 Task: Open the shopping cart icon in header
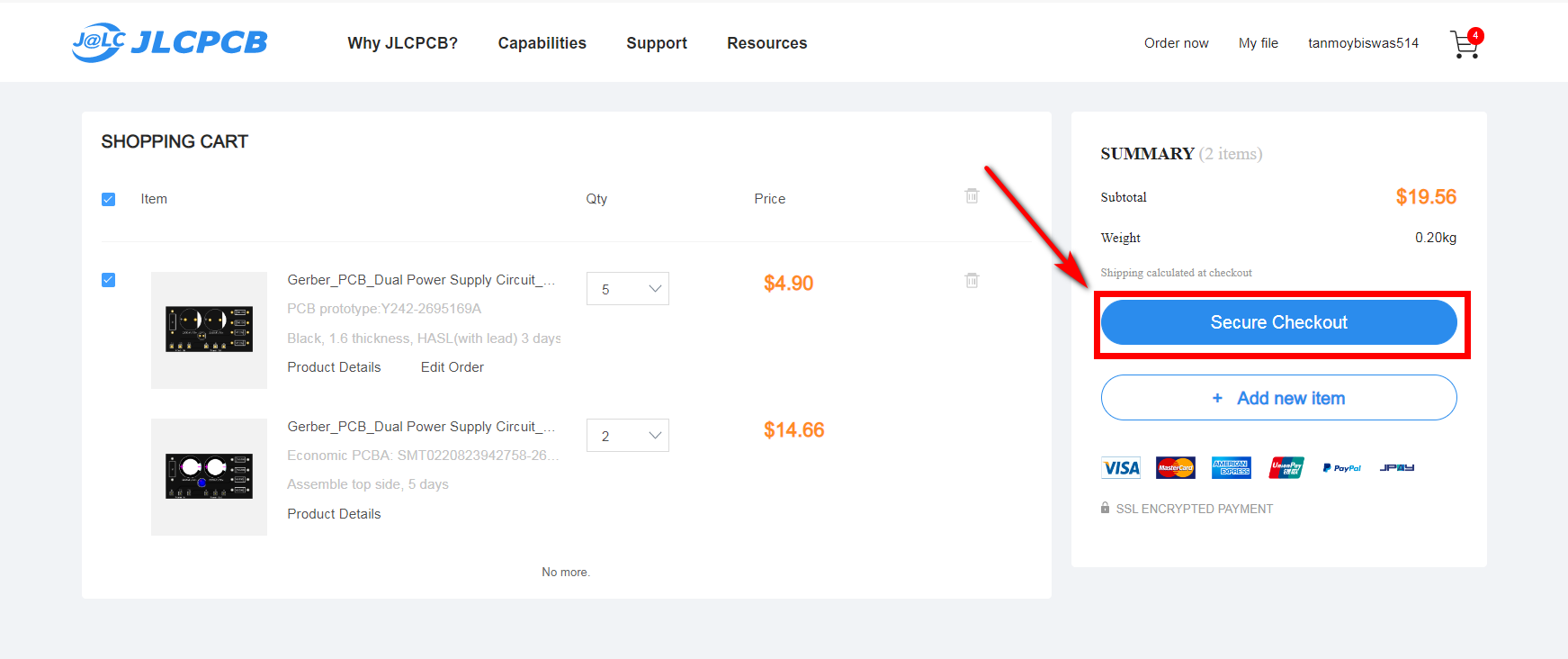point(1465,44)
